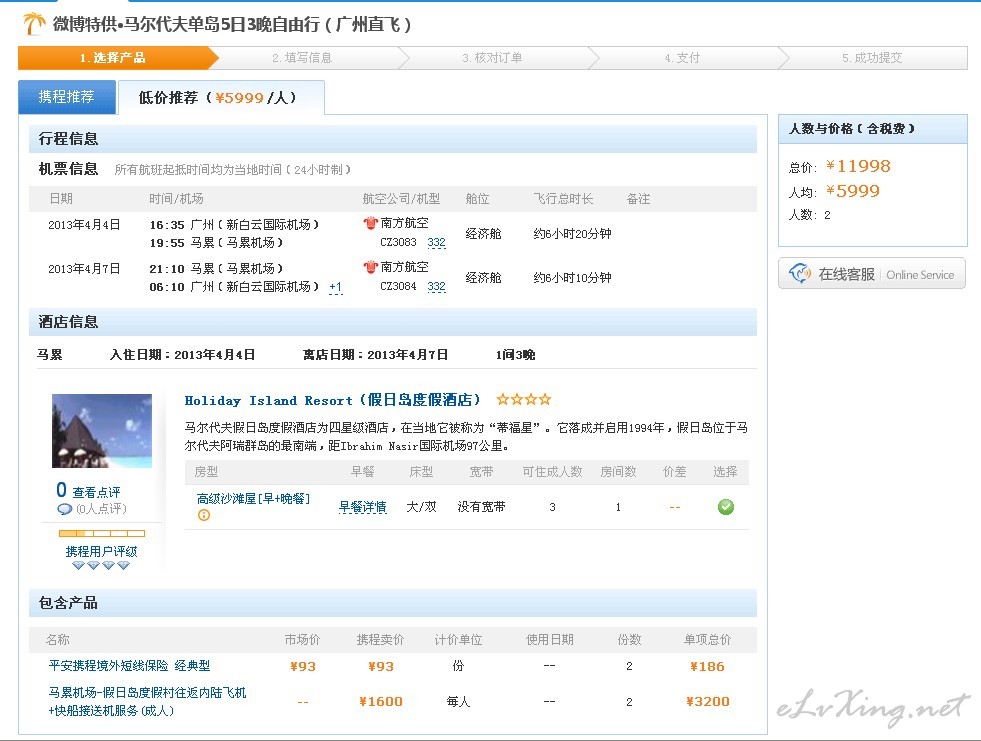Click step 4 支付

[682, 58]
